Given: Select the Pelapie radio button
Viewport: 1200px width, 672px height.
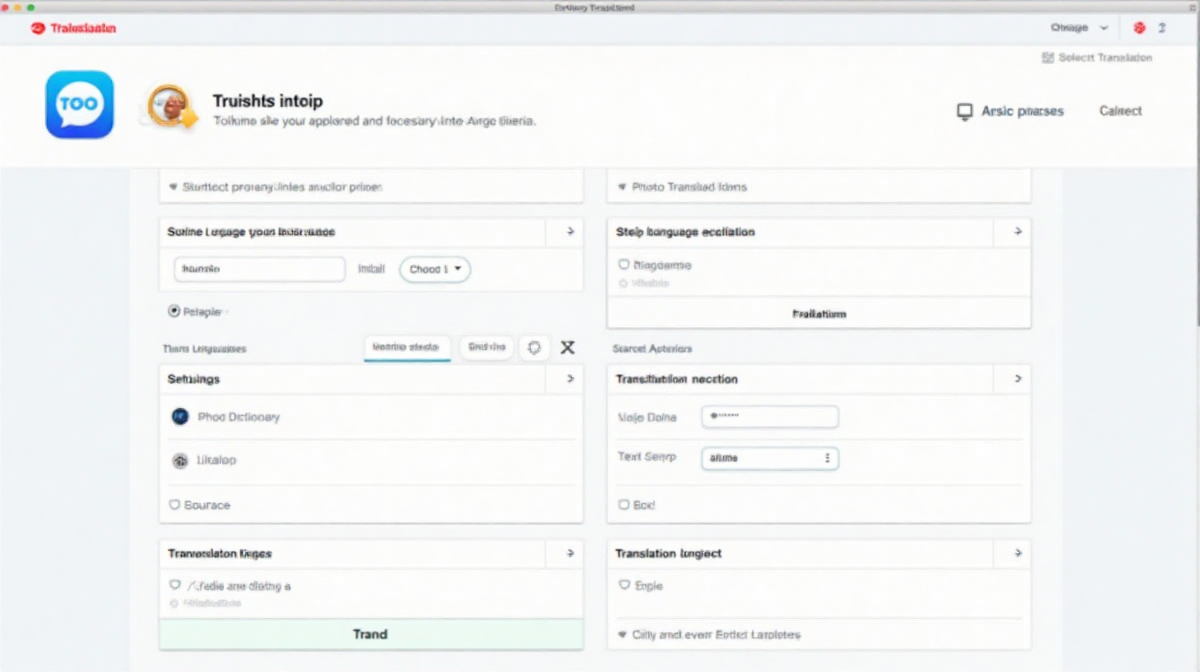Looking at the screenshot, I should [174, 312].
